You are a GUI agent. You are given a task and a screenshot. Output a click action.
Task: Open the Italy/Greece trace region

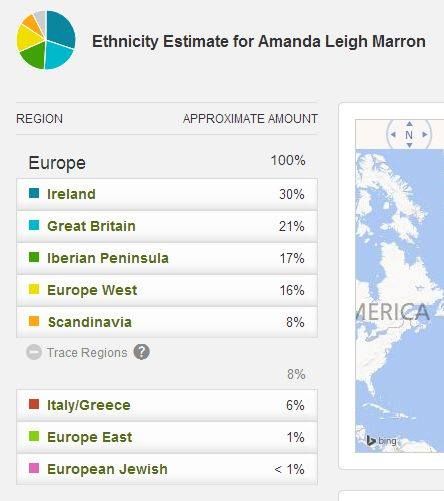pyautogui.click(x=167, y=405)
